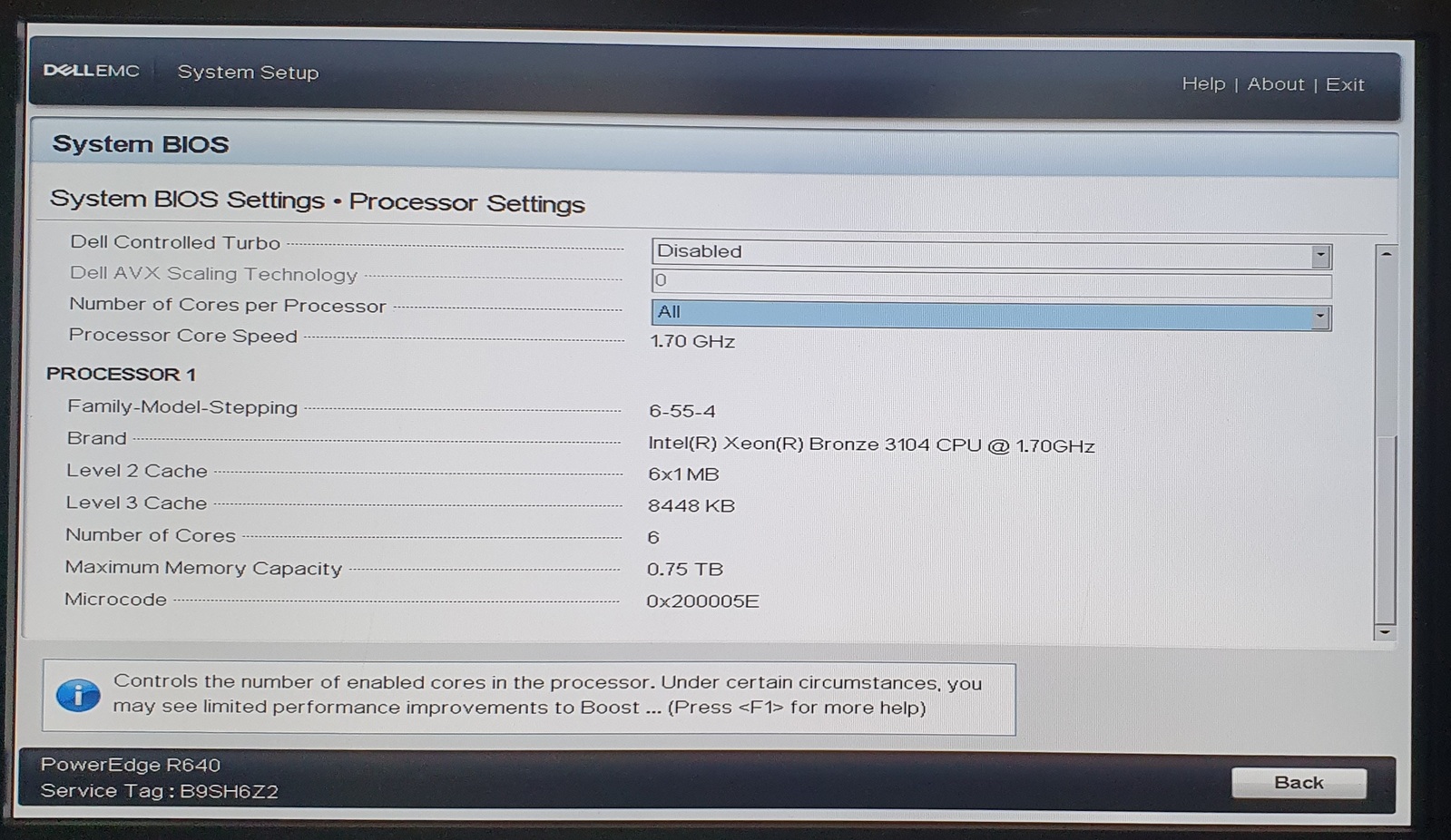The image size is (1451, 840).
Task: Click the Dell AVX Scaling Technology label
Action: [213, 274]
